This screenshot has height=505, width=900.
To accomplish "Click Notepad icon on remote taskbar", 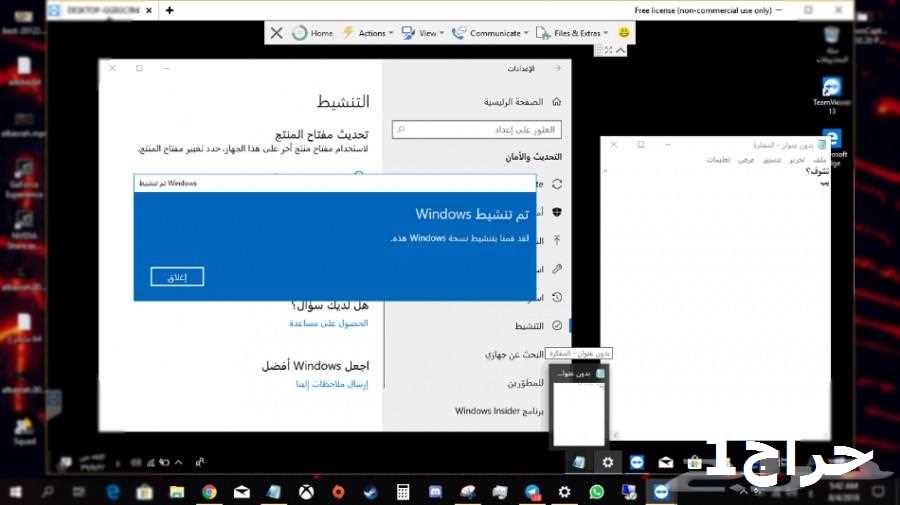I will pos(579,462).
